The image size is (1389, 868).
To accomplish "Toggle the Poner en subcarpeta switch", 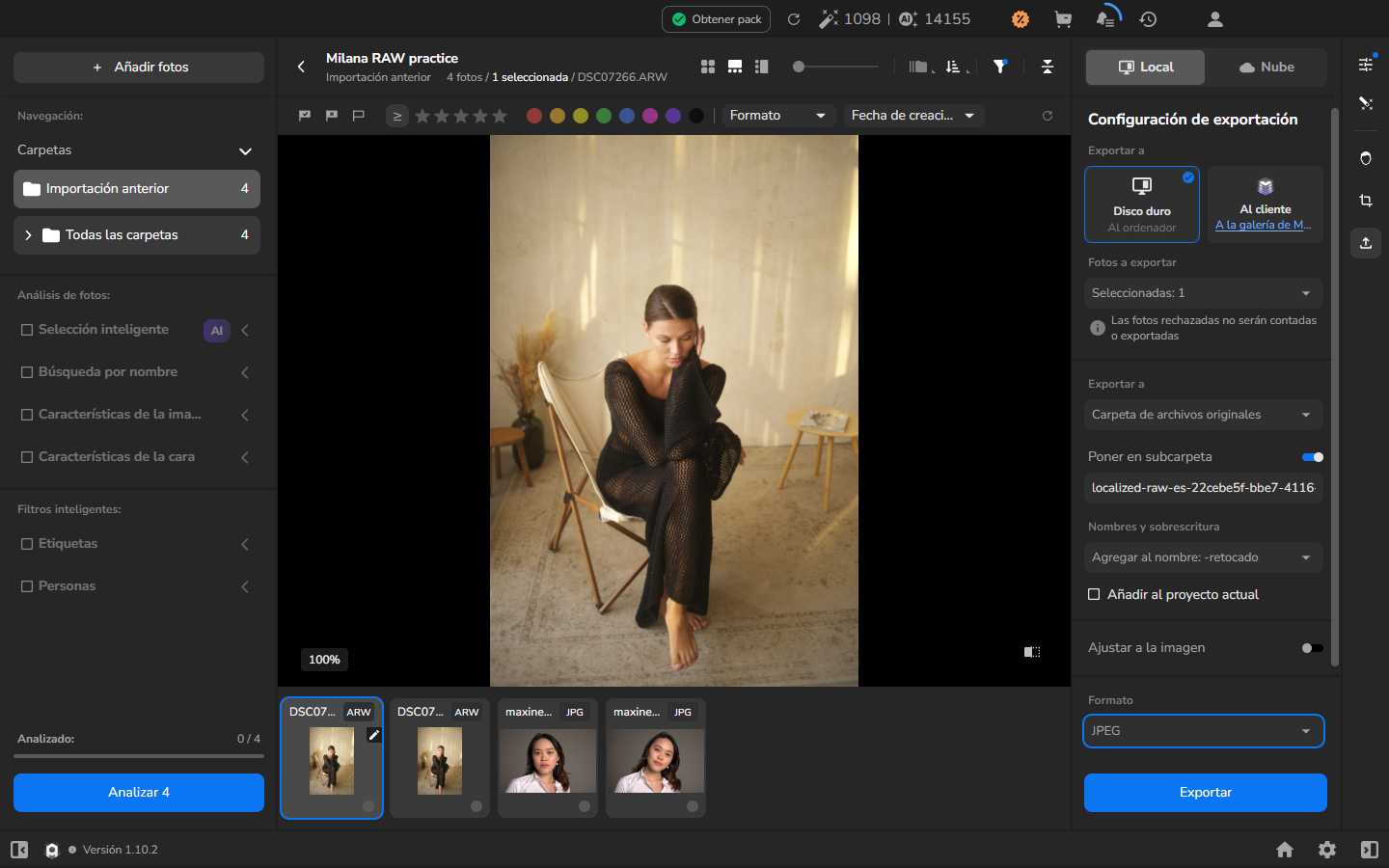I will tap(1313, 457).
